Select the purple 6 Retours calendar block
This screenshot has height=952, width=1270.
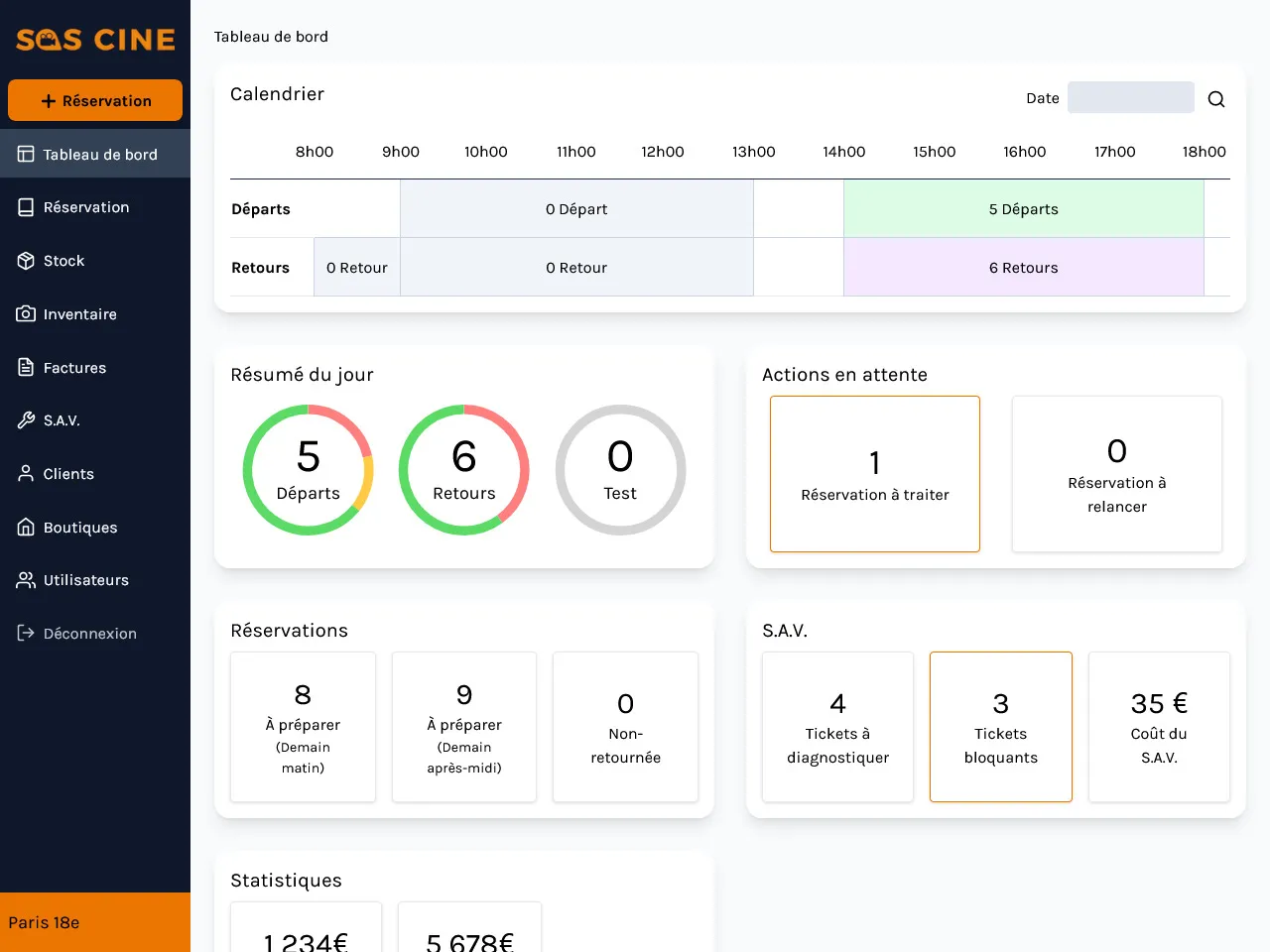(1023, 268)
